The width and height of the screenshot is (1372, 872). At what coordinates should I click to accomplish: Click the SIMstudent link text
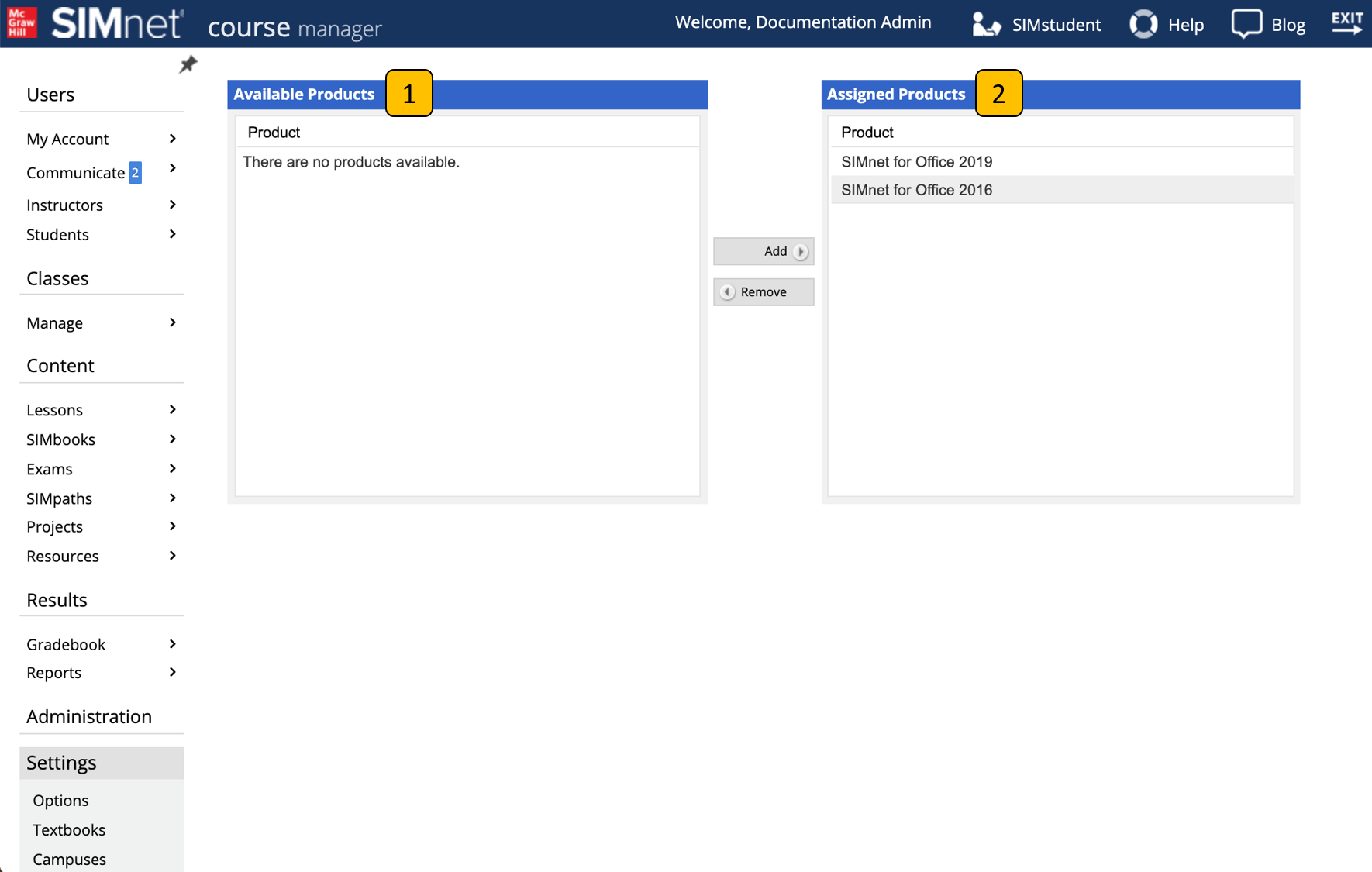1056,25
